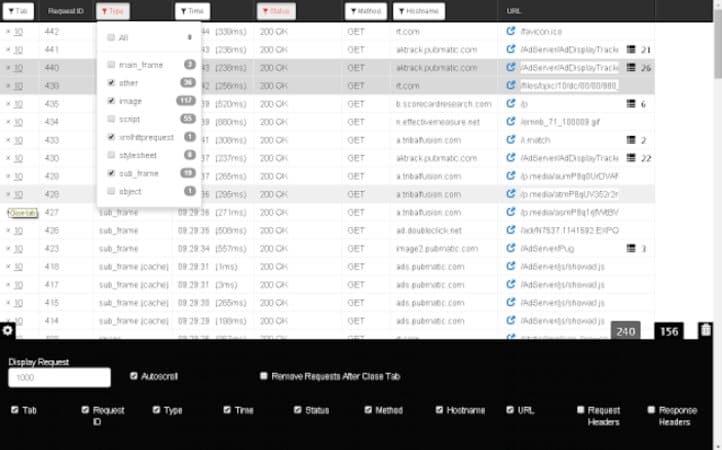Open tab 10 link in row 430
722x450 pixels.
[x=18, y=158]
